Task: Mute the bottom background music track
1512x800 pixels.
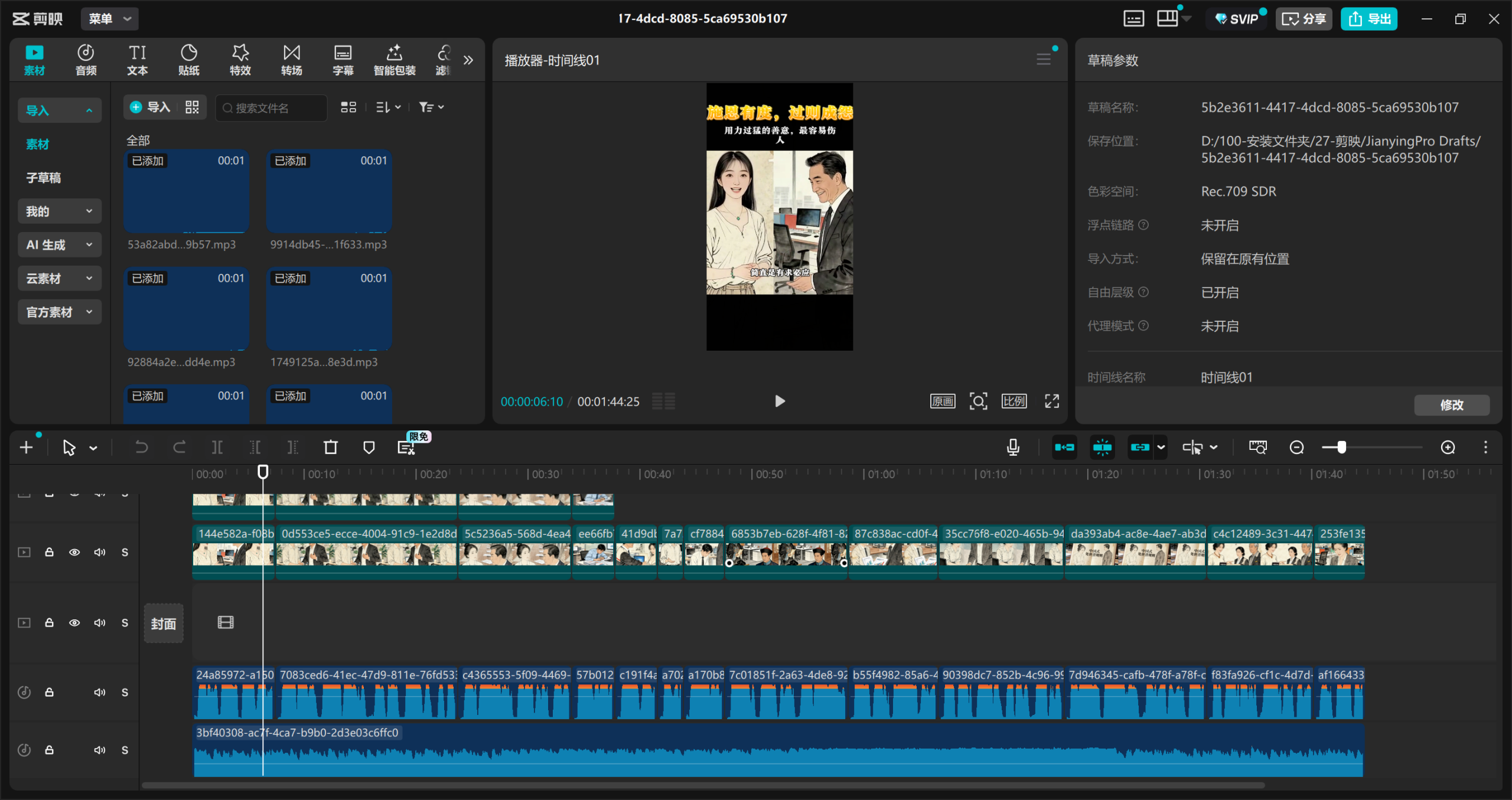Action: click(99, 750)
